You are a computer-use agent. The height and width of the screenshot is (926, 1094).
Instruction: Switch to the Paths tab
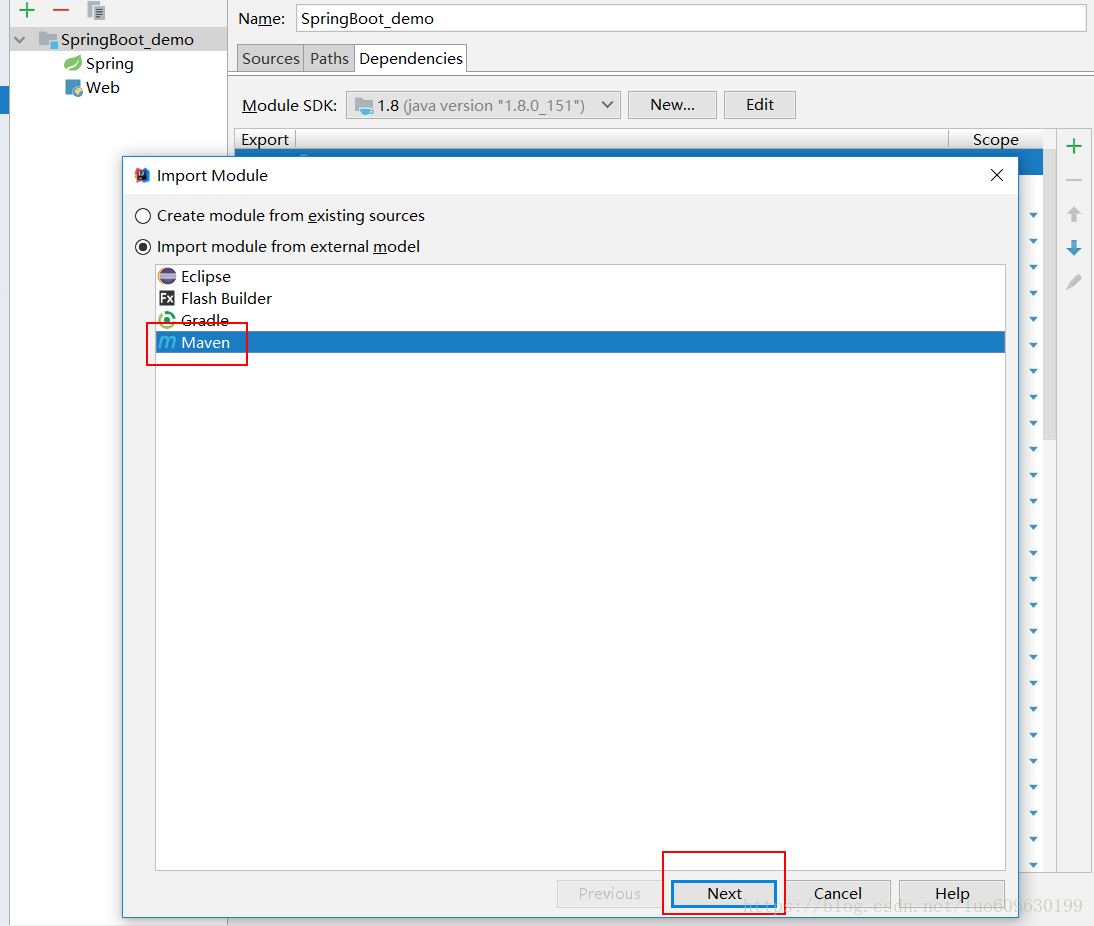click(x=329, y=59)
